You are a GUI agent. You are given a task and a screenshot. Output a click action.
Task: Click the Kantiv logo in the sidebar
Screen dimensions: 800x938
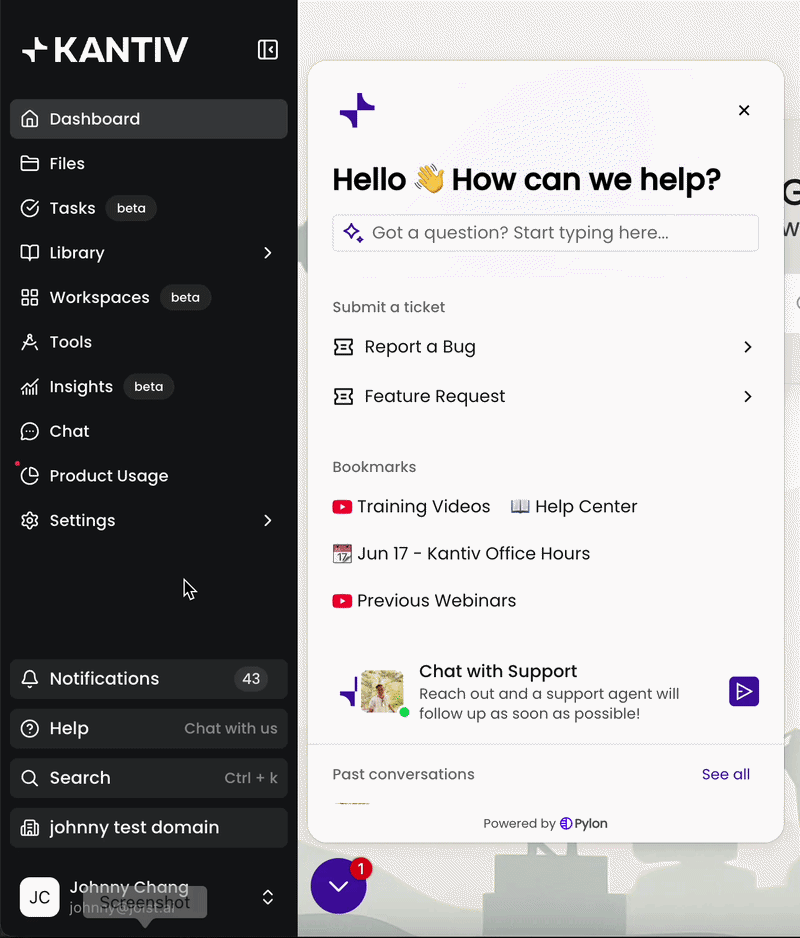[105, 50]
